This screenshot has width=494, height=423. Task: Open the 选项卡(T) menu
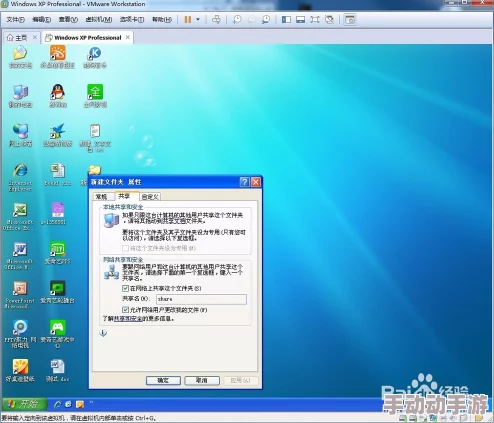pos(132,20)
